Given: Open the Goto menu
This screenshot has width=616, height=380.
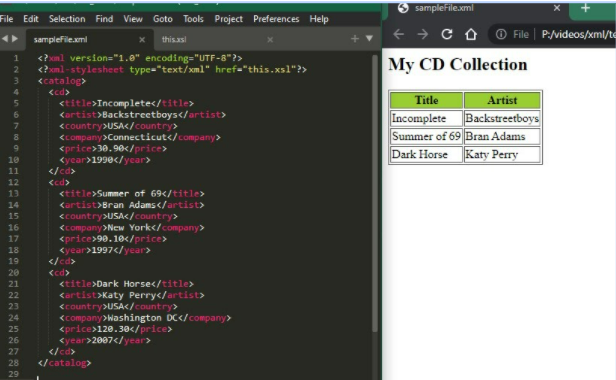Looking at the screenshot, I should pos(163,19).
